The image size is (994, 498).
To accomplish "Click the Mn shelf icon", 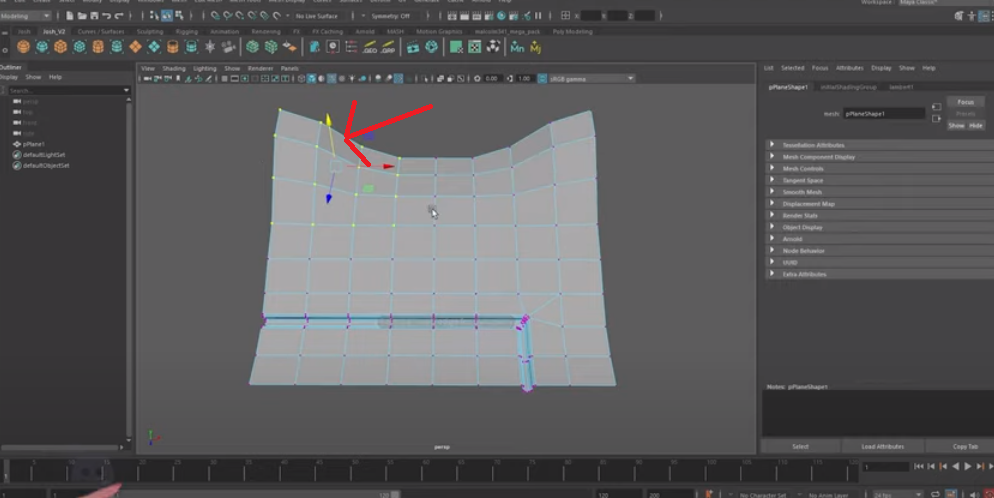I will [x=517, y=47].
